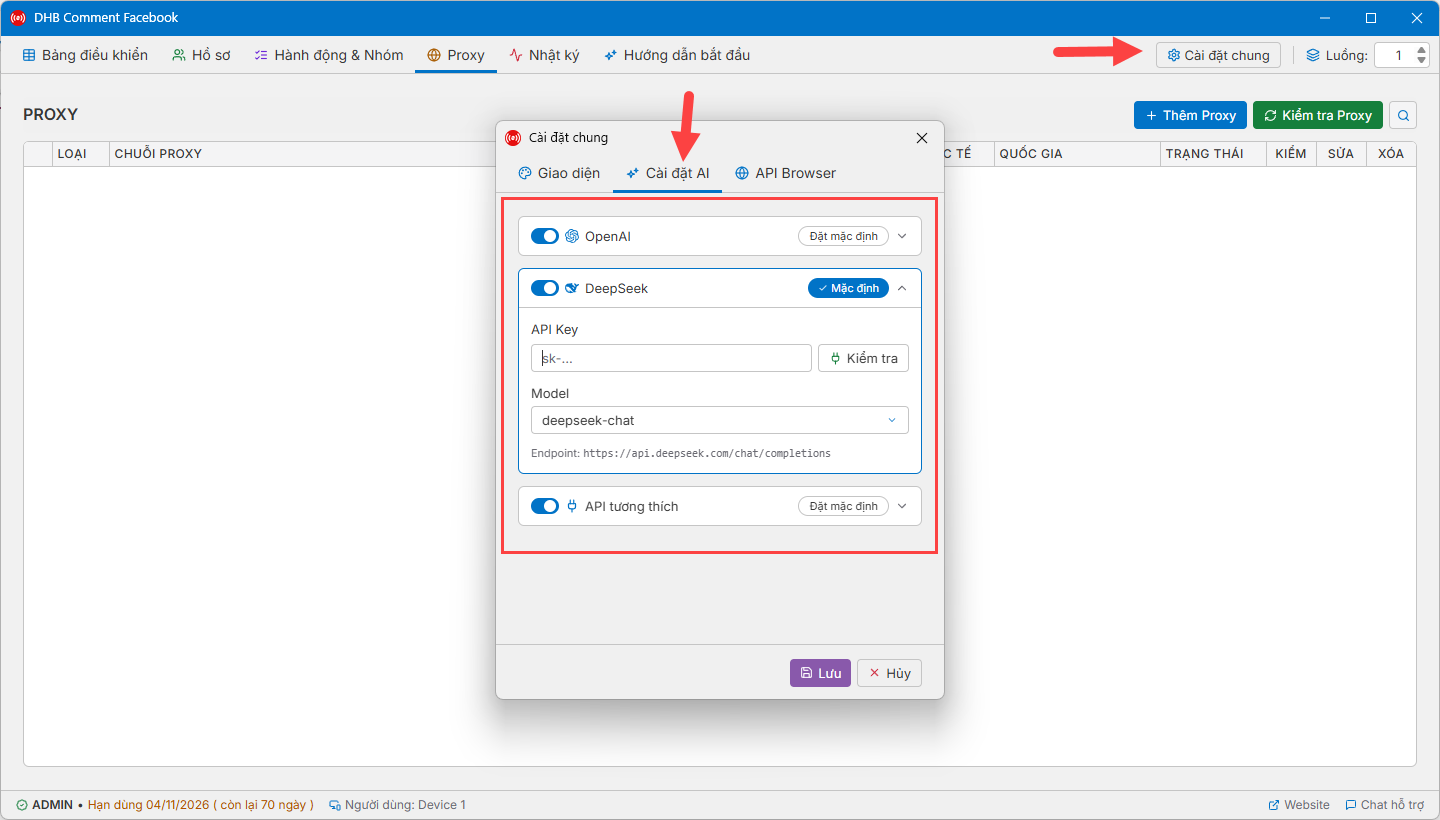Viewport: 1440px width, 820px height.
Task: Close the Cài đặt chung dialog
Action: click(922, 138)
